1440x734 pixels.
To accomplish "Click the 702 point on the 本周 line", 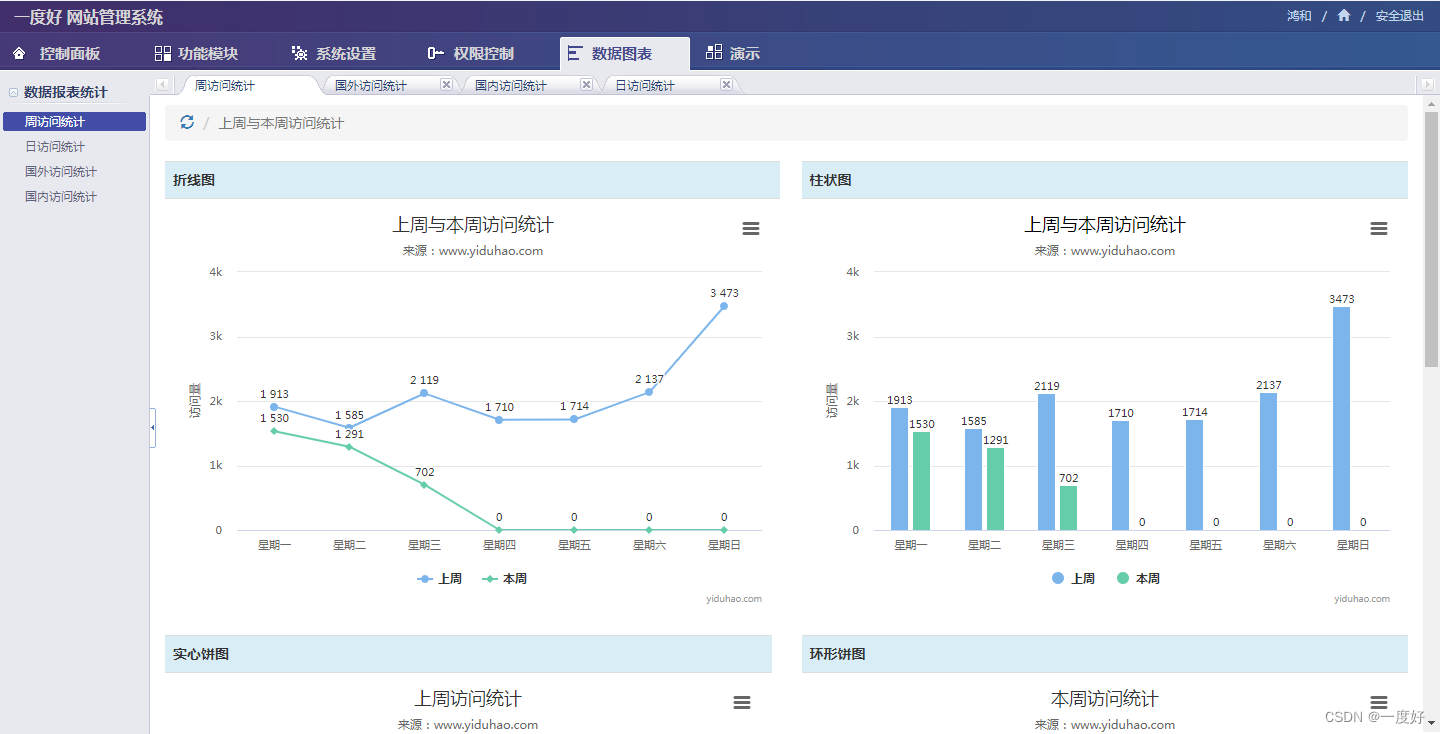I will coord(424,485).
